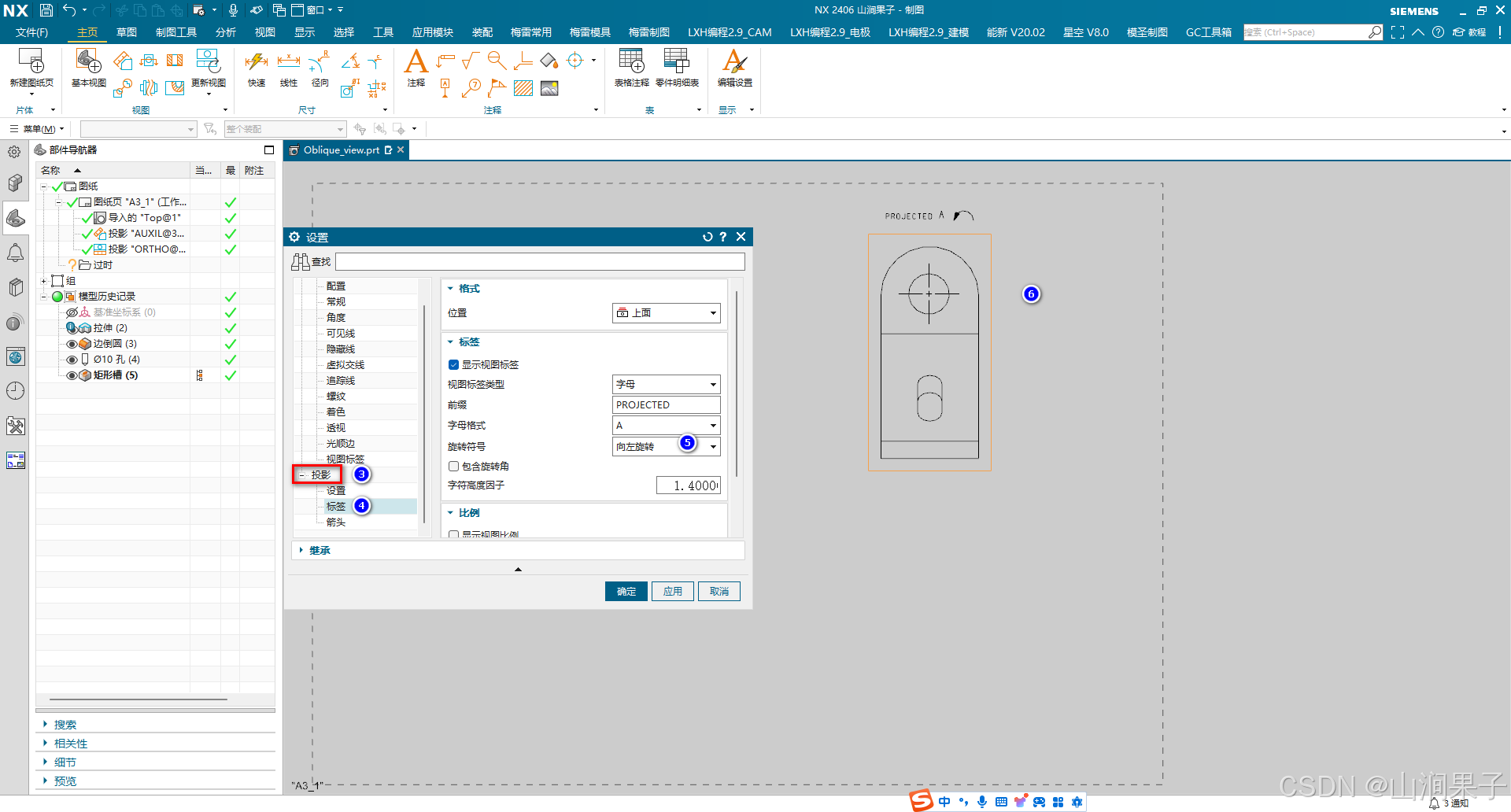Open the 位置 dropdown showing 上面
The width and height of the screenshot is (1511, 812).
tap(666, 313)
